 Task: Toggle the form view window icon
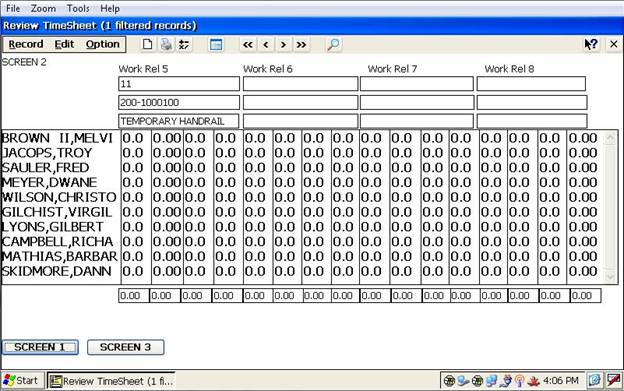tap(216, 45)
